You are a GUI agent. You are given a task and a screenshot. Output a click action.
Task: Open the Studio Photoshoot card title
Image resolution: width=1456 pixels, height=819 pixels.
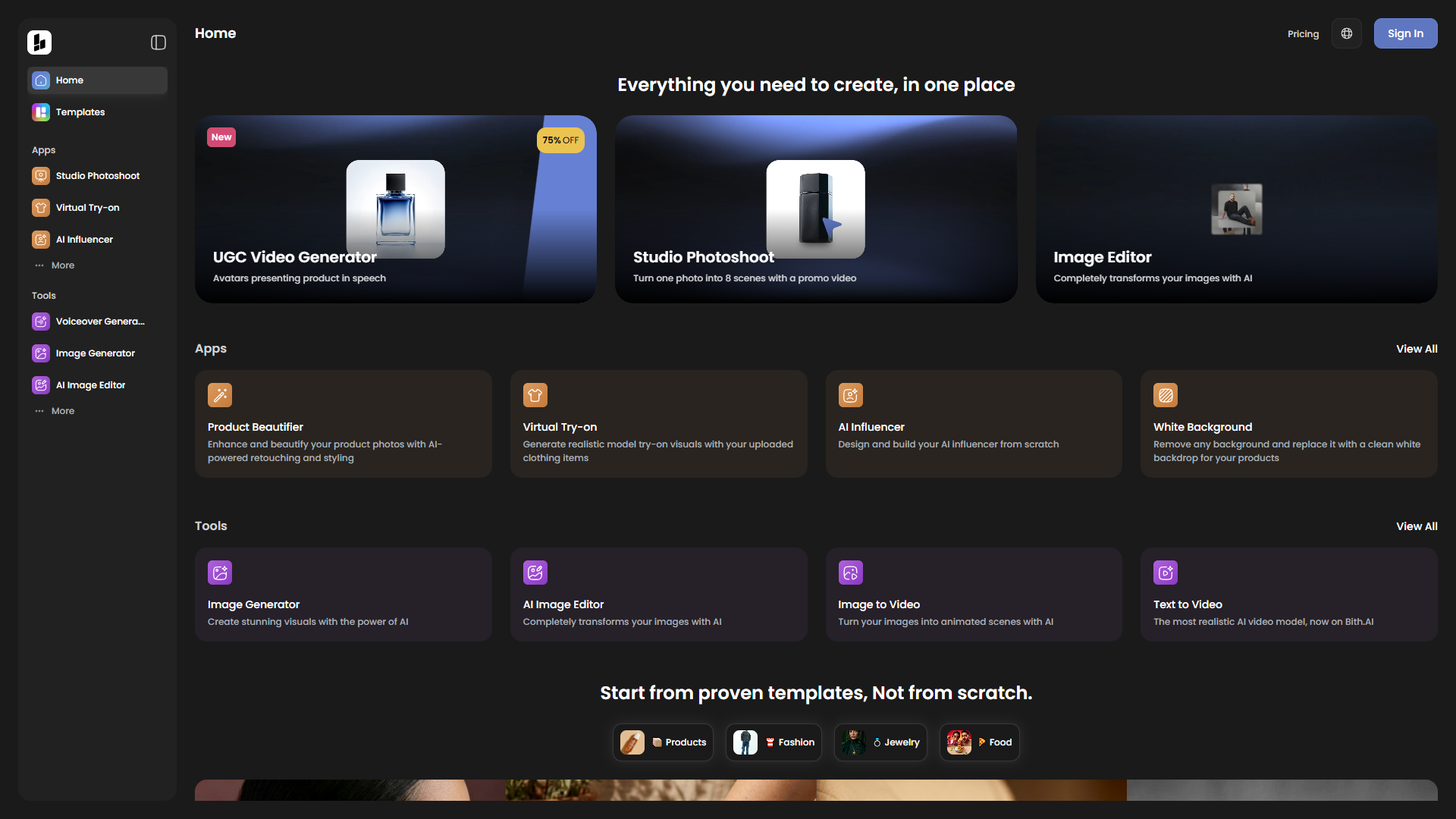(x=704, y=257)
